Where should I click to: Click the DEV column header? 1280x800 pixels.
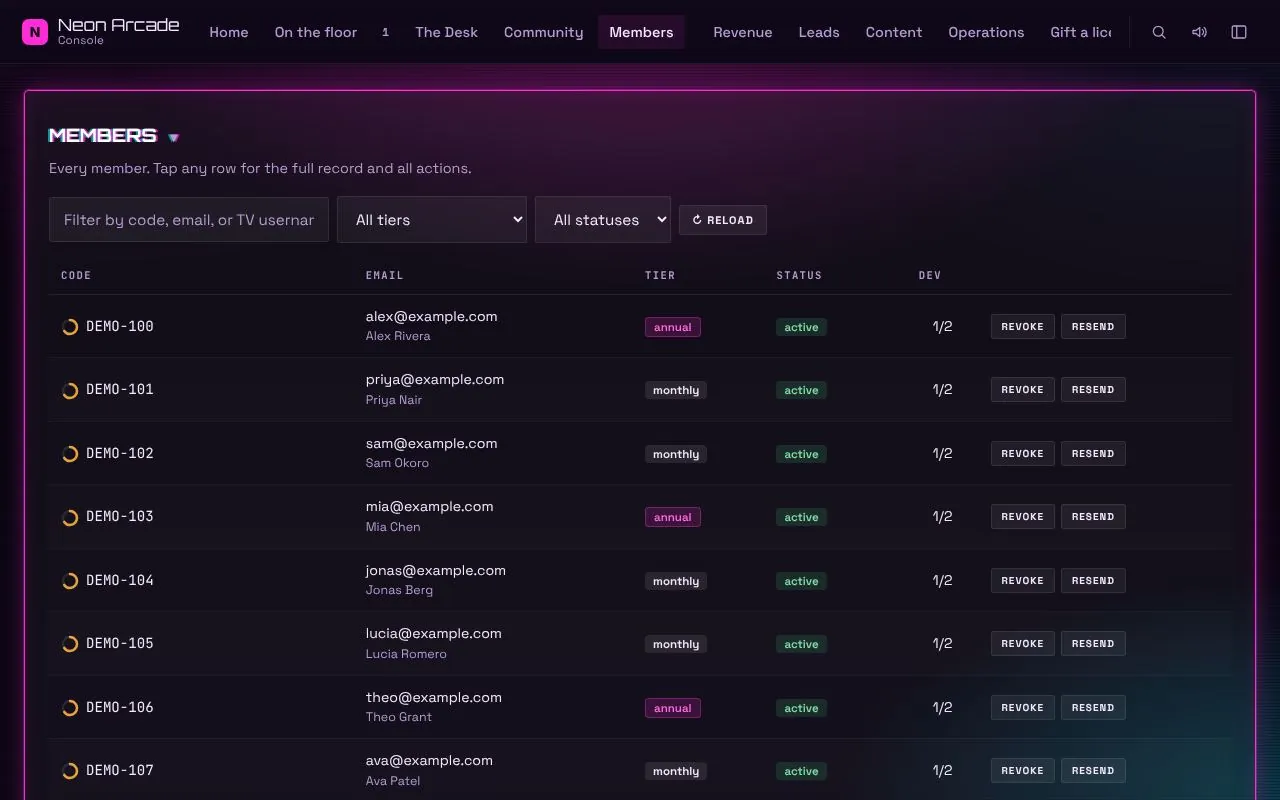930,275
